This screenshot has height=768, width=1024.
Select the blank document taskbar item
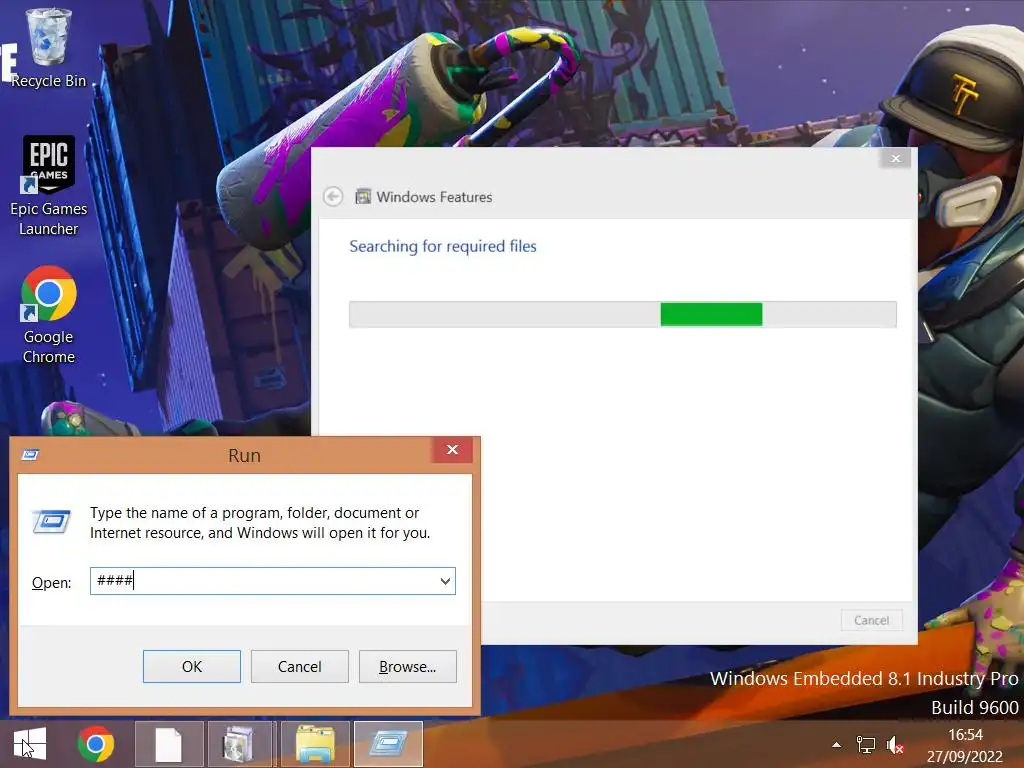(x=168, y=744)
